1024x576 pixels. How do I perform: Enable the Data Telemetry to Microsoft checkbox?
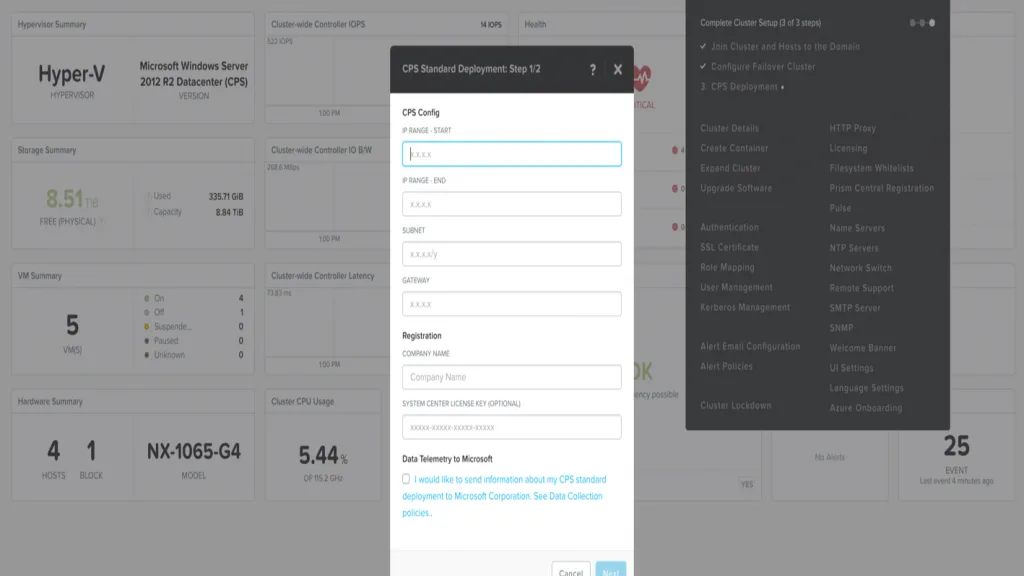coord(406,479)
